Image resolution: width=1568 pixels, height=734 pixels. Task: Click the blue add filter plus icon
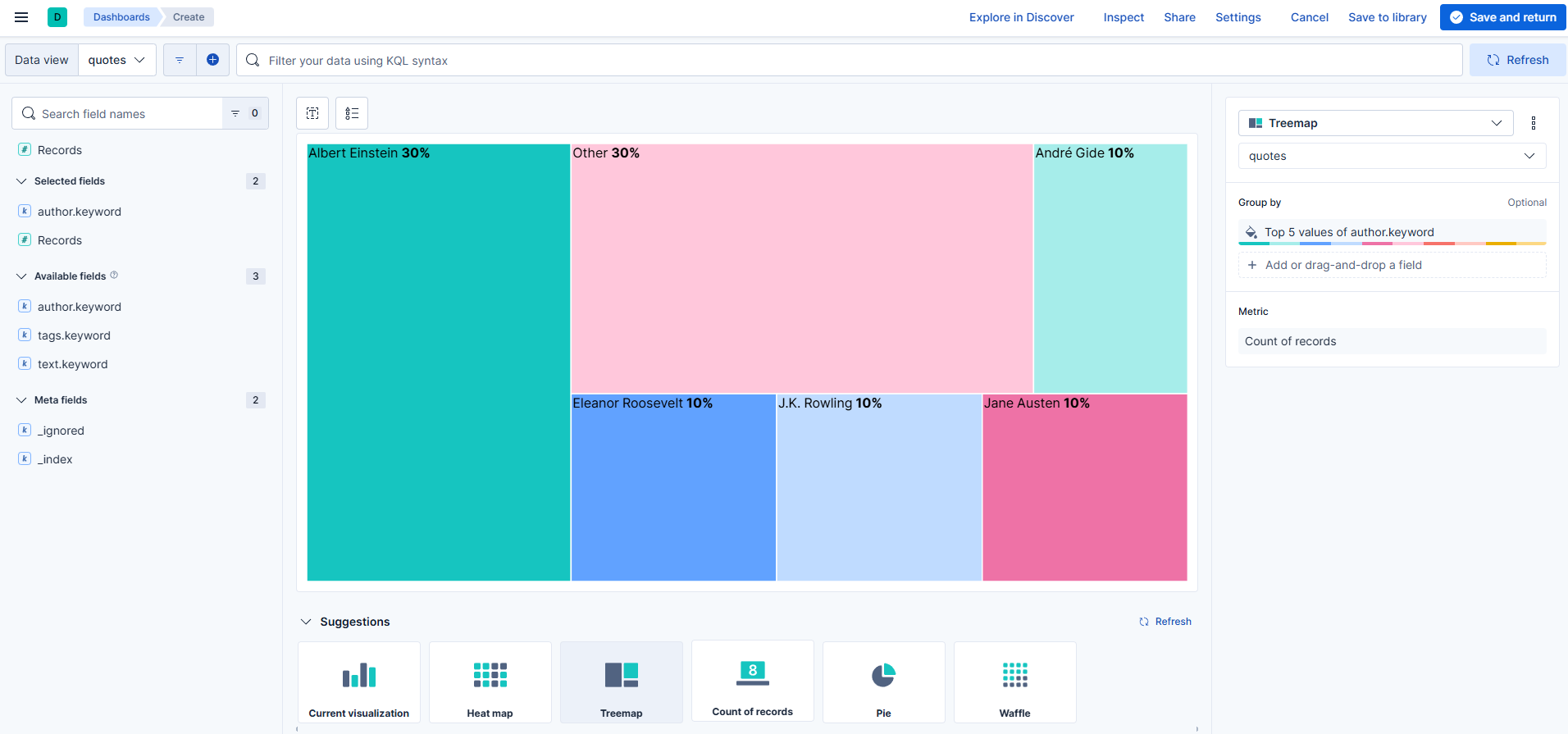click(212, 60)
